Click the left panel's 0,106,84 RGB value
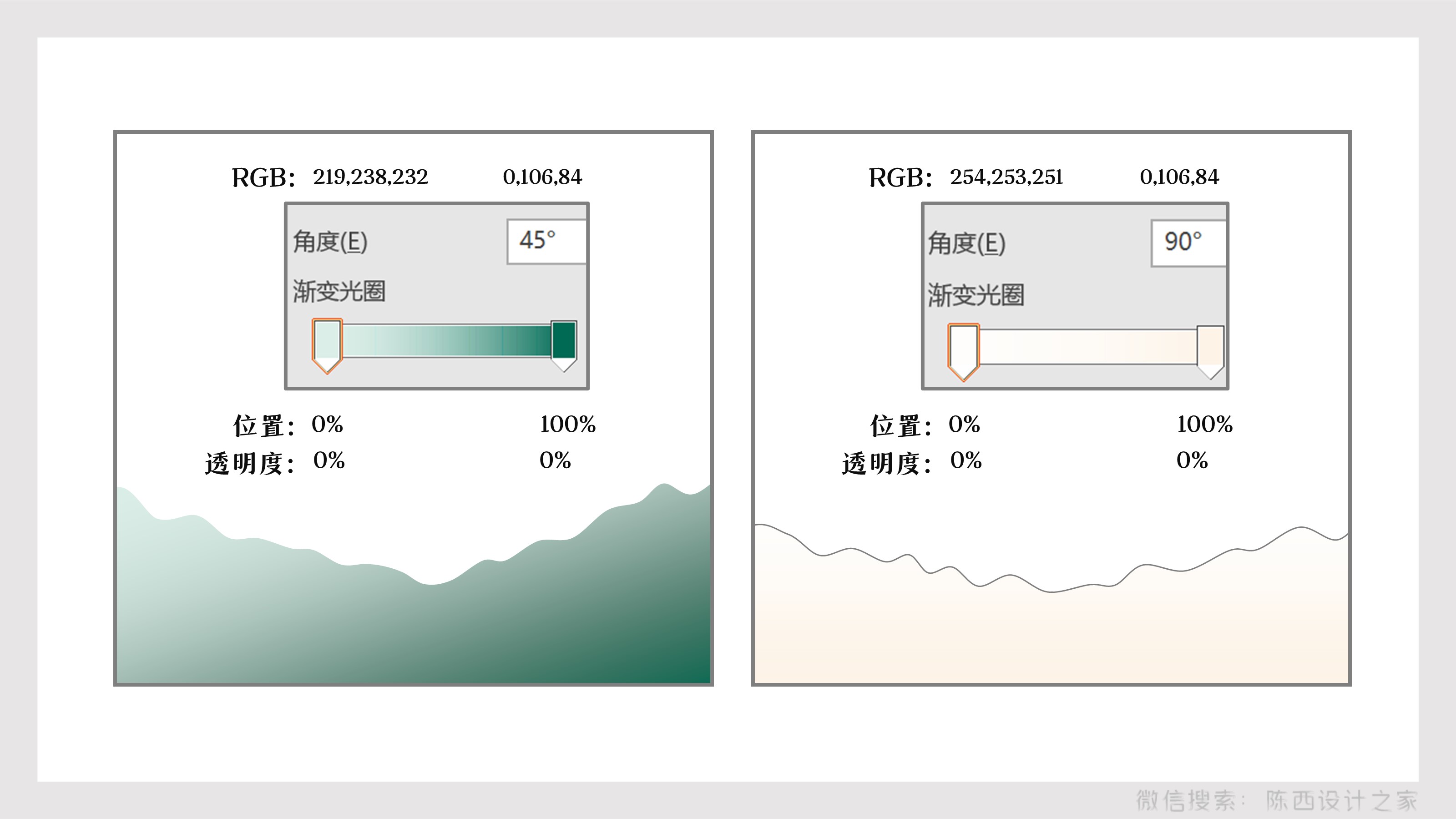Screen dimensions: 1456x819 [x=542, y=177]
